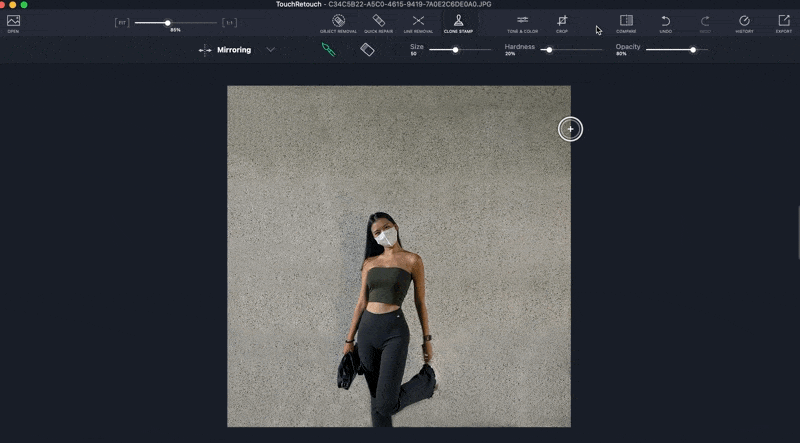The height and width of the screenshot is (443, 800).
Task: Redo the last undone edit
Action: [705, 23]
